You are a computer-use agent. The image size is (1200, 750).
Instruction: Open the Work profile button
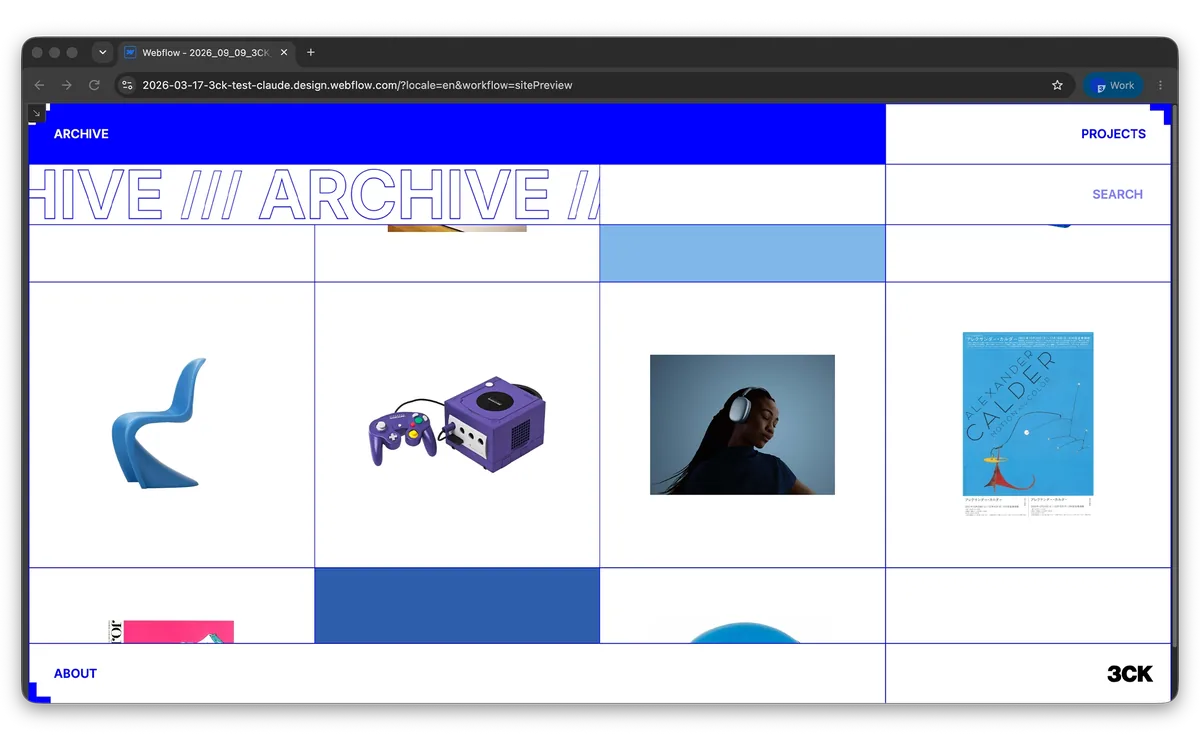click(1113, 85)
